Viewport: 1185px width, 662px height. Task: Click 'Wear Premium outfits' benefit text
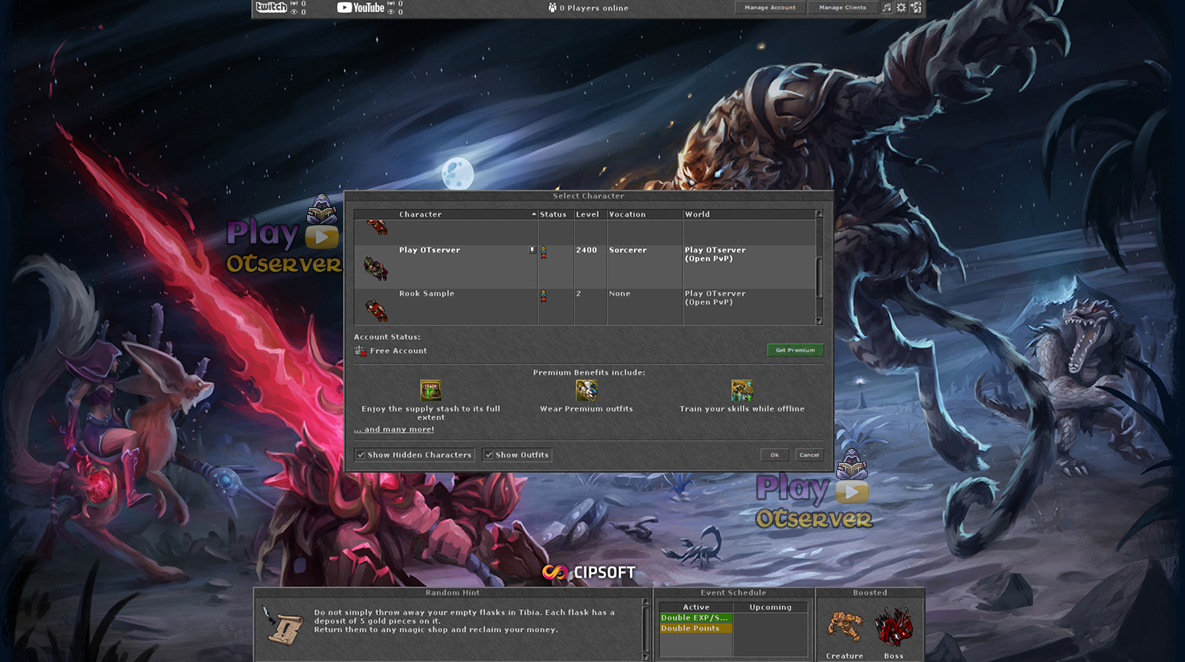tap(586, 409)
